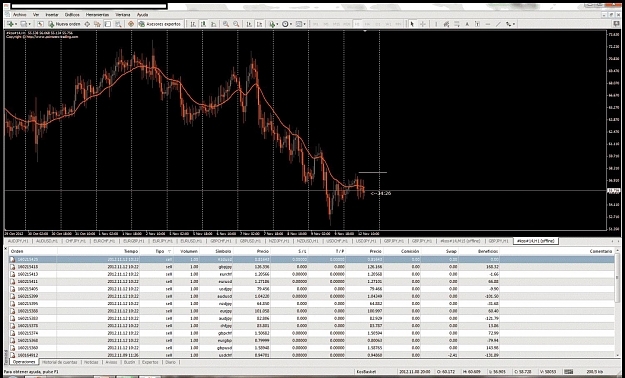Open the Historial de cuentas tab
The width and height of the screenshot is (625, 378).
point(59,362)
